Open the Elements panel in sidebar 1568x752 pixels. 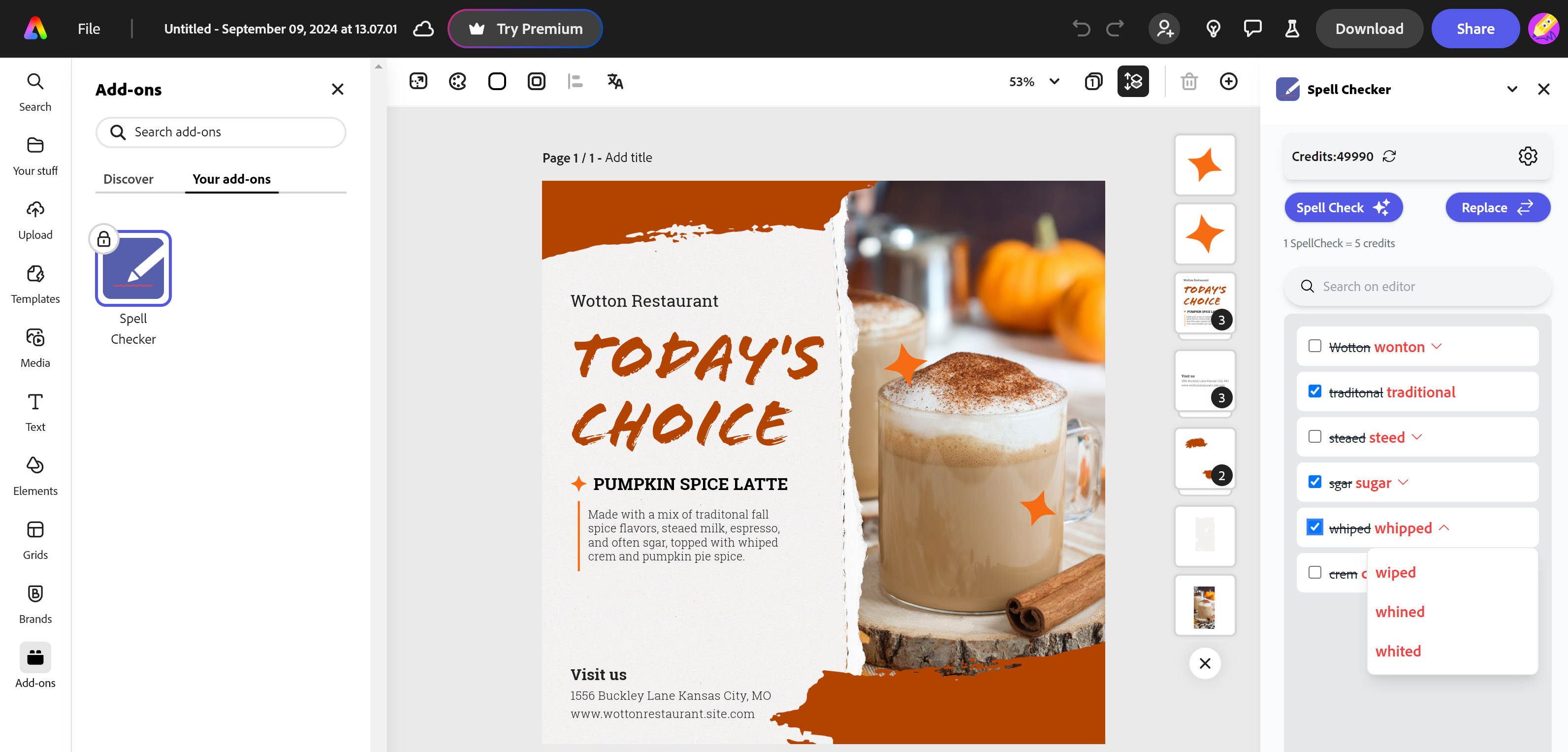point(35,476)
